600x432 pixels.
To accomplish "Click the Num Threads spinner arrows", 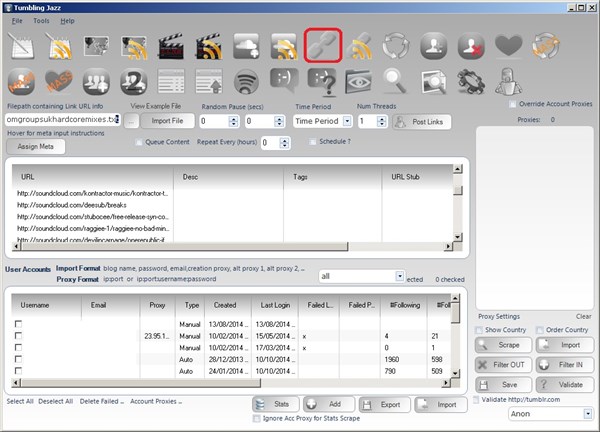I will pyautogui.click(x=381, y=121).
